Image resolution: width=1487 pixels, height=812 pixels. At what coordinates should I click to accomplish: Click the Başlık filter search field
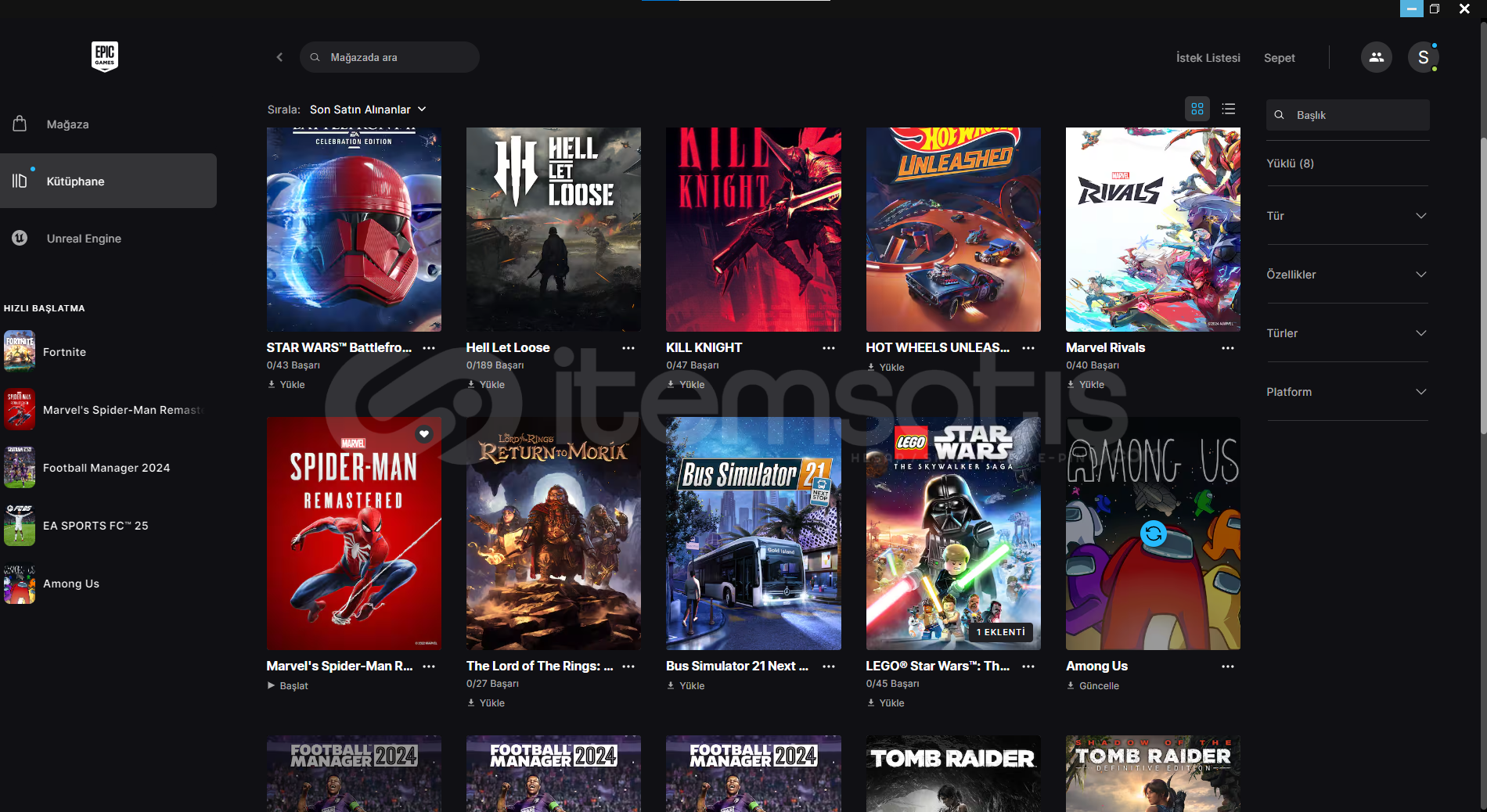[x=1348, y=115]
